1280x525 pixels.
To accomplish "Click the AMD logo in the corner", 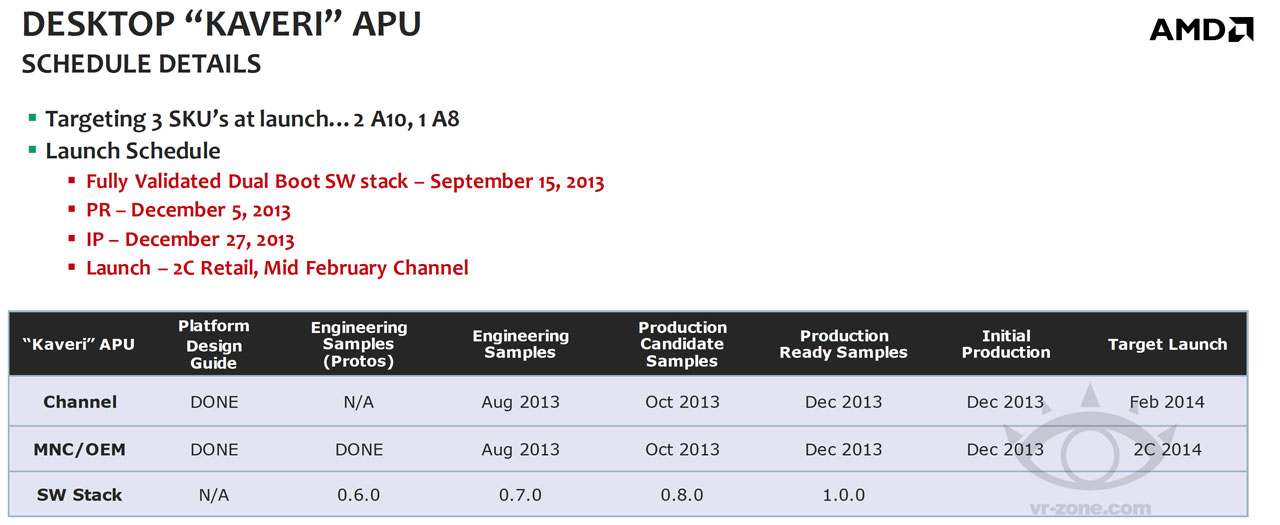I will click(x=1201, y=29).
